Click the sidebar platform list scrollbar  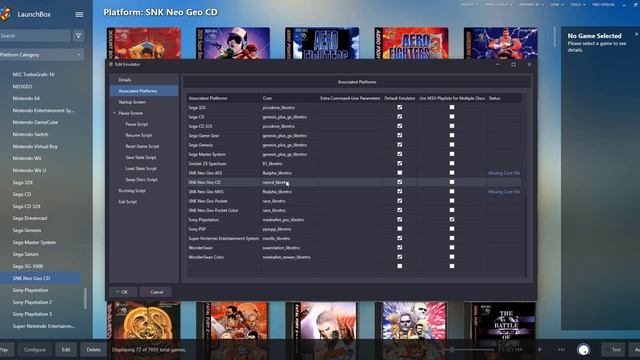click(85, 299)
